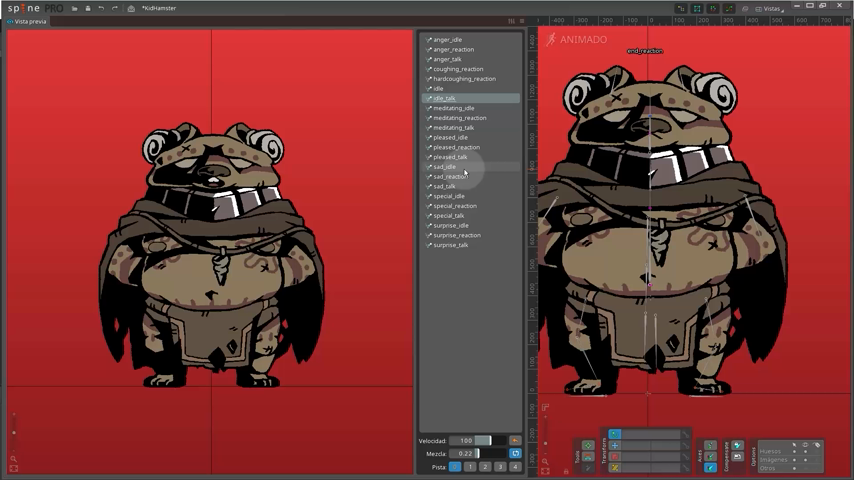Click the tree view icon in top-right toolbar
Screen dimensions: 854x480
click(x=681, y=9)
